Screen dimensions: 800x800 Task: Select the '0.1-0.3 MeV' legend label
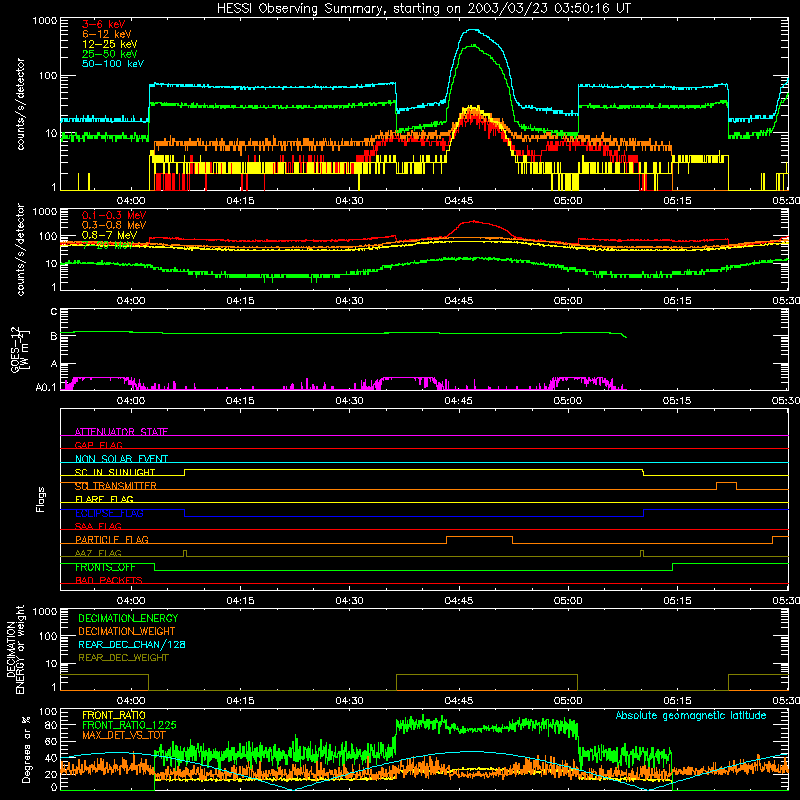pos(114,215)
